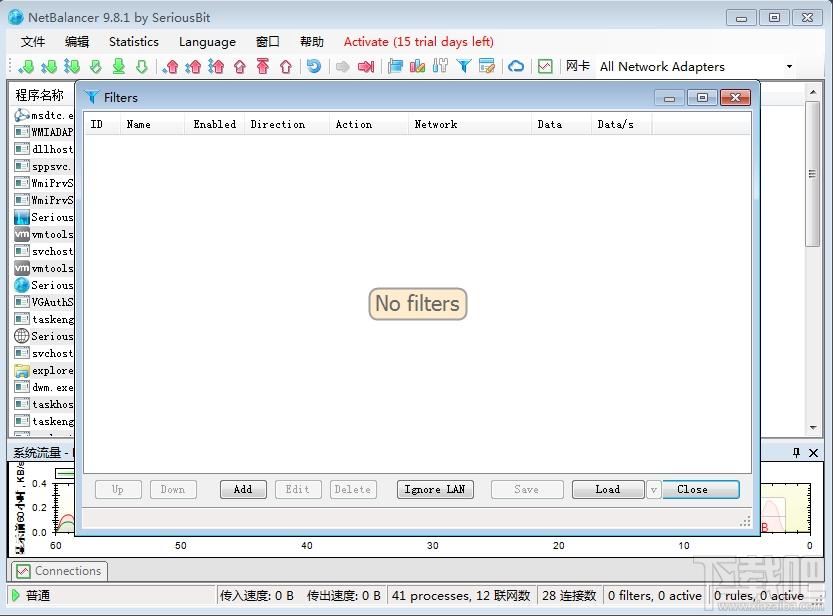Image resolution: width=833 pixels, height=616 pixels.
Task: Click the hollow green download arrow icon
Action: coord(141,66)
